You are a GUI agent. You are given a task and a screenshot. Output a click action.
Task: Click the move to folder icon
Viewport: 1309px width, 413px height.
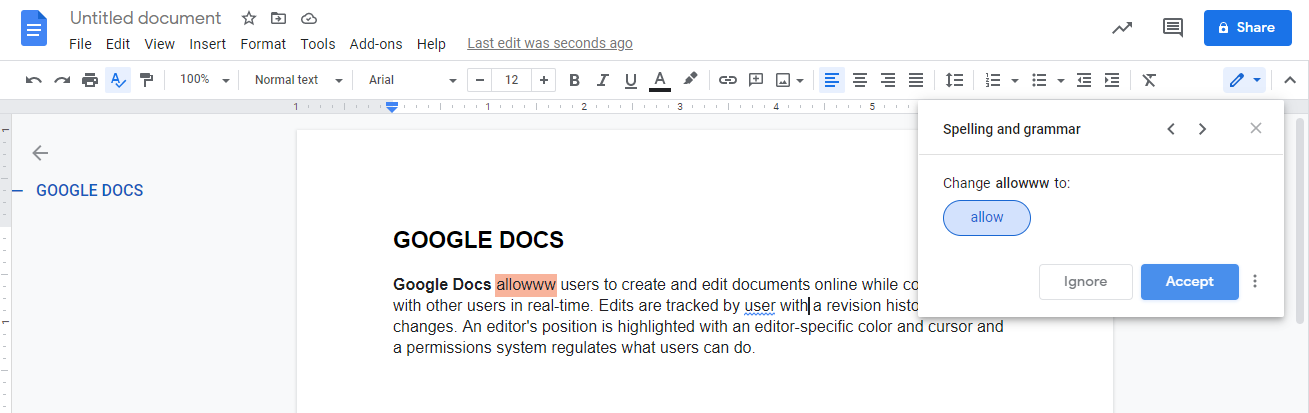coord(279,18)
